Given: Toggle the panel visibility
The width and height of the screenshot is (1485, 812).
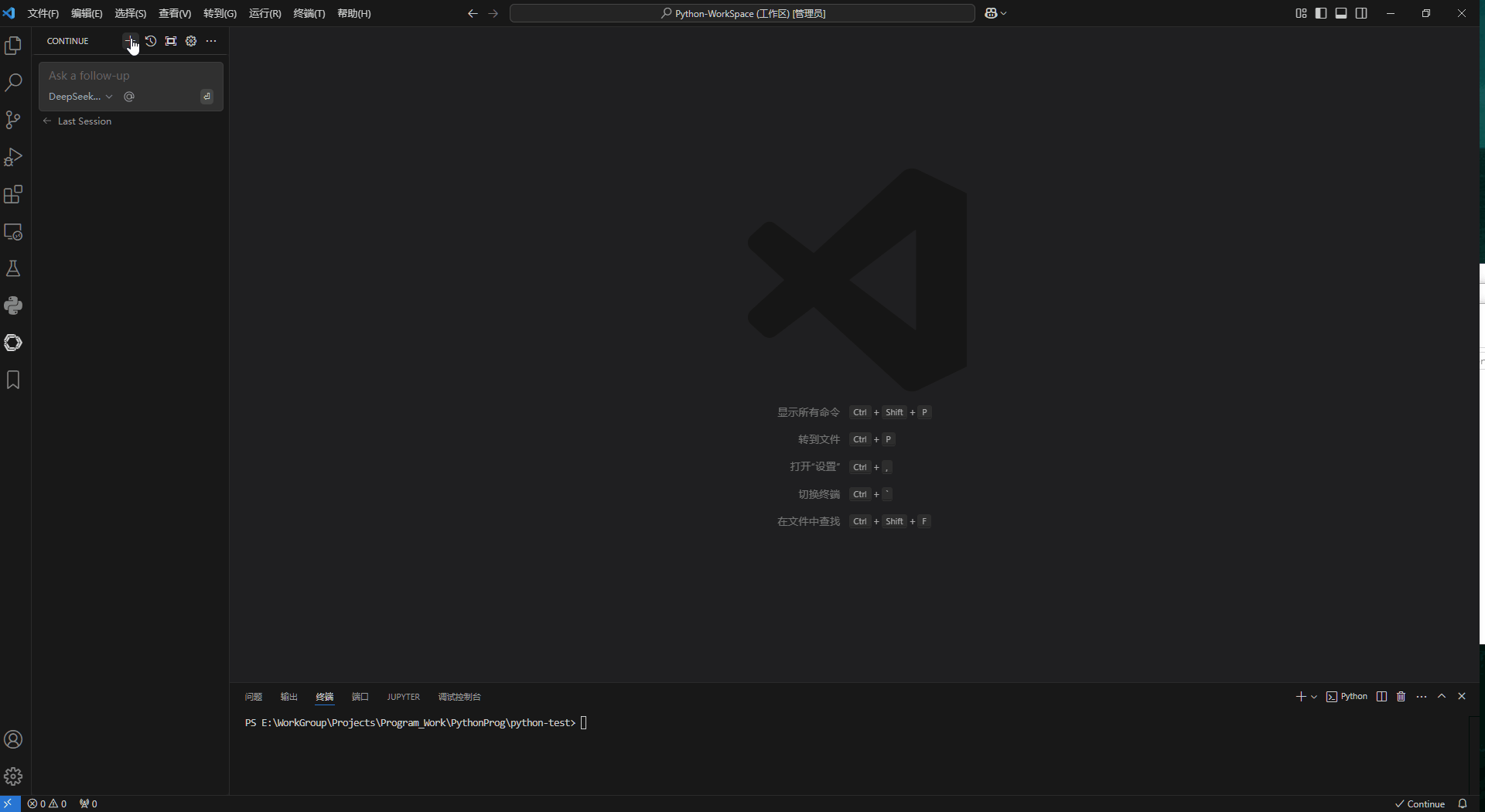Looking at the screenshot, I should pyautogui.click(x=1340, y=13).
